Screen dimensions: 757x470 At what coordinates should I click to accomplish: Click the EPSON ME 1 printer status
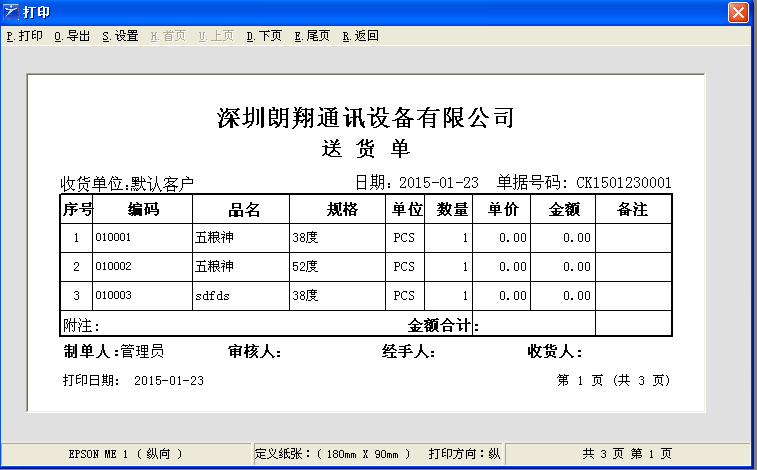tap(125, 453)
